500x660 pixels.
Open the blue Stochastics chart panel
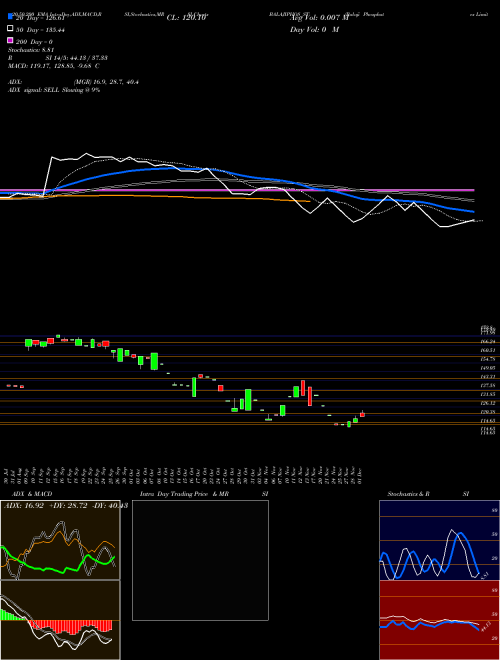(x=439, y=540)
